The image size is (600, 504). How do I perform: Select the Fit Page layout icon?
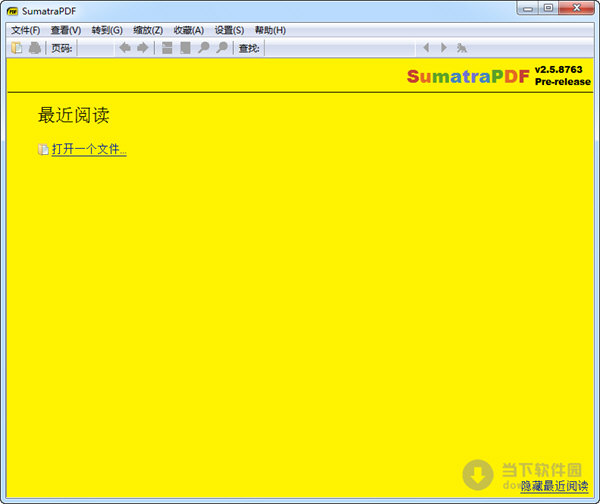(x=185, y=48)
